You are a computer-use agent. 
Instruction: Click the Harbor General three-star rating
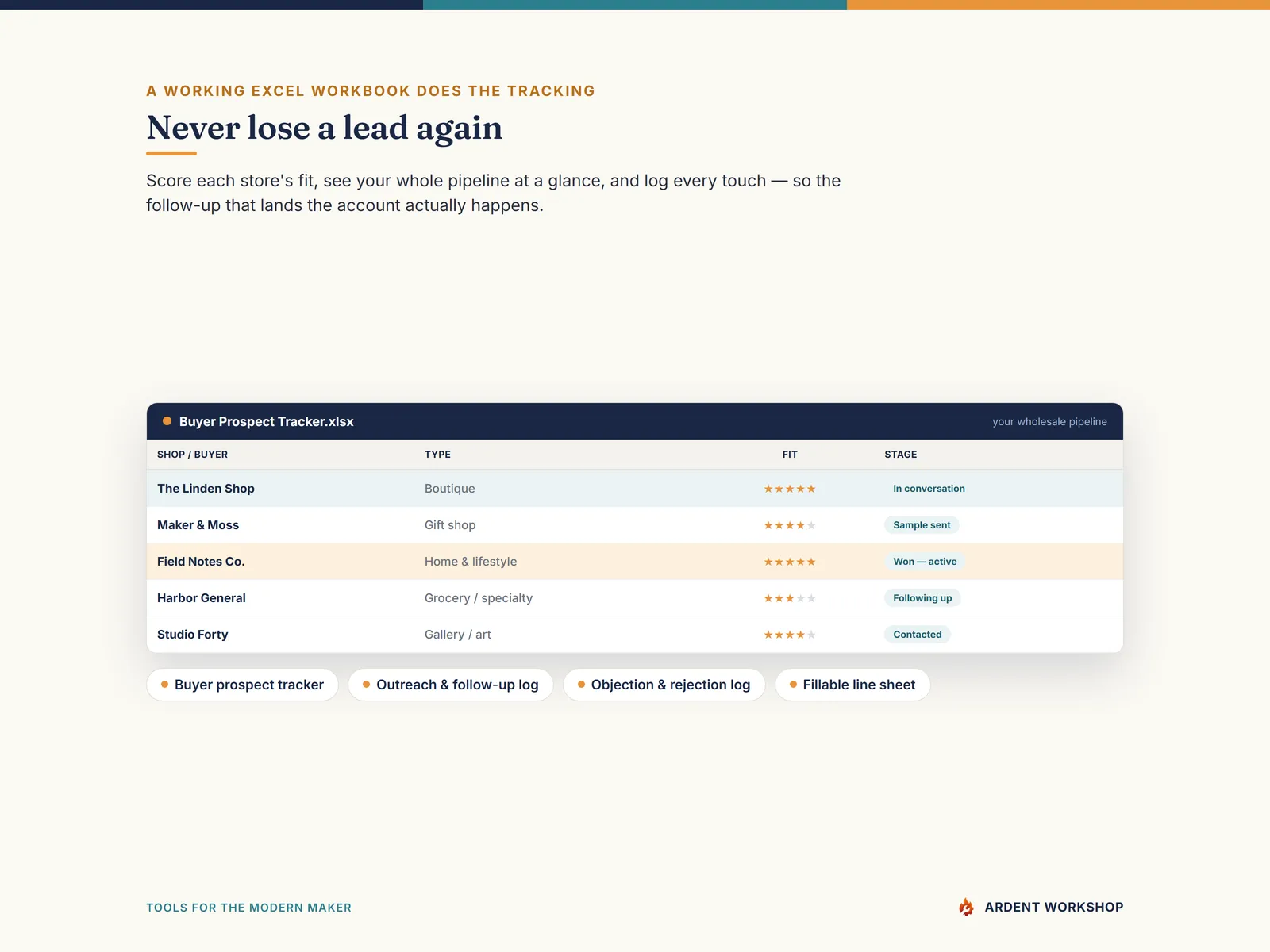pos(790,598)
